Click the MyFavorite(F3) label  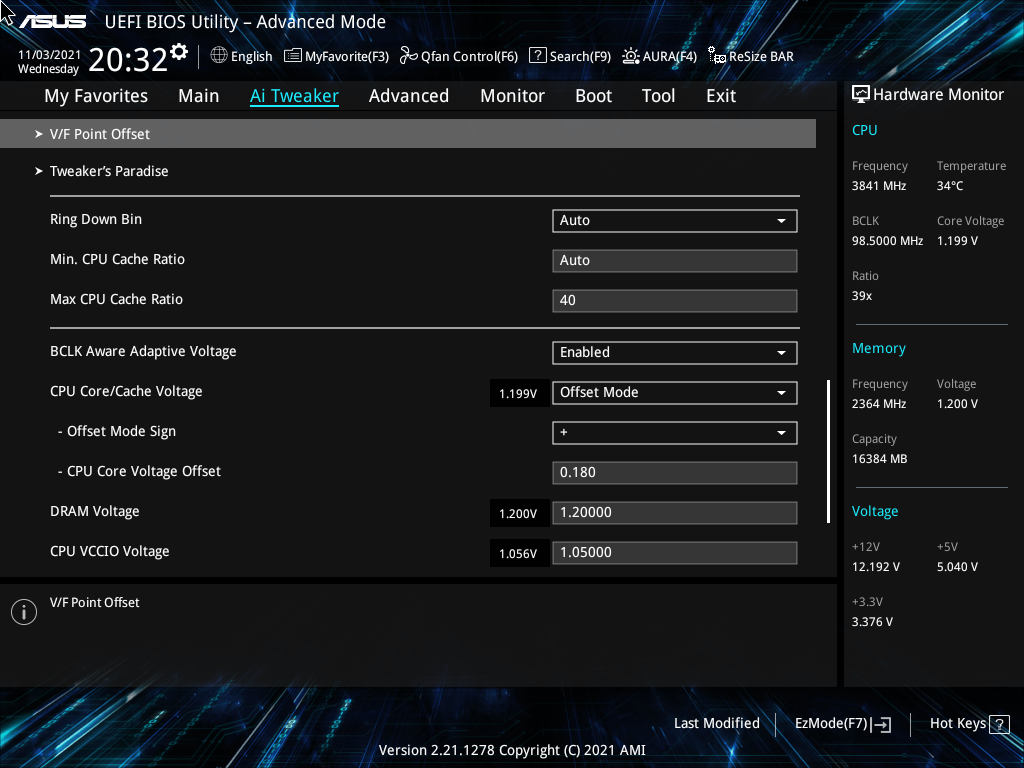click(x=347, y=56)
